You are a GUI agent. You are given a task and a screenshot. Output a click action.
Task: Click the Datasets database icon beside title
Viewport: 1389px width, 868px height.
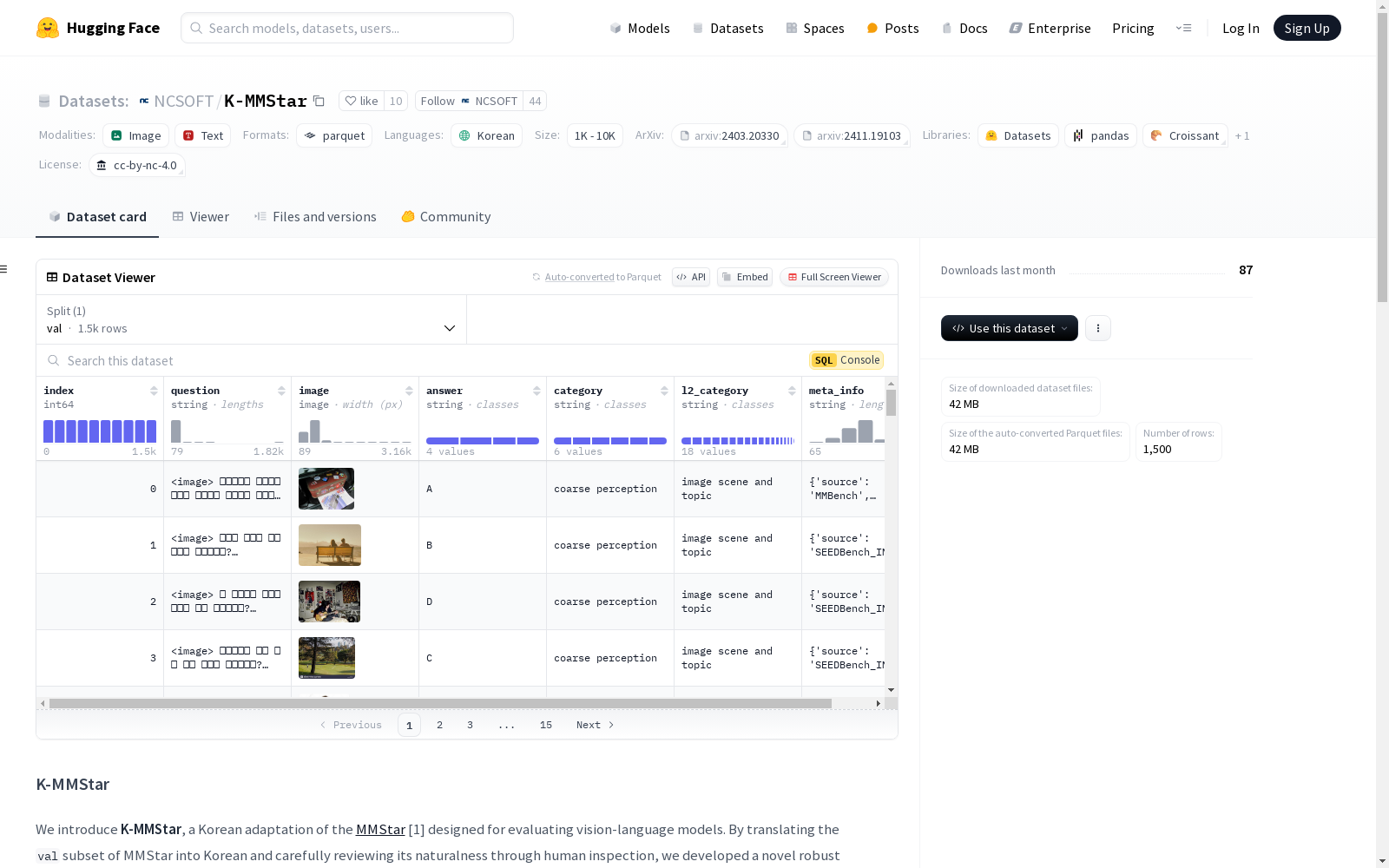click(44, 101)
